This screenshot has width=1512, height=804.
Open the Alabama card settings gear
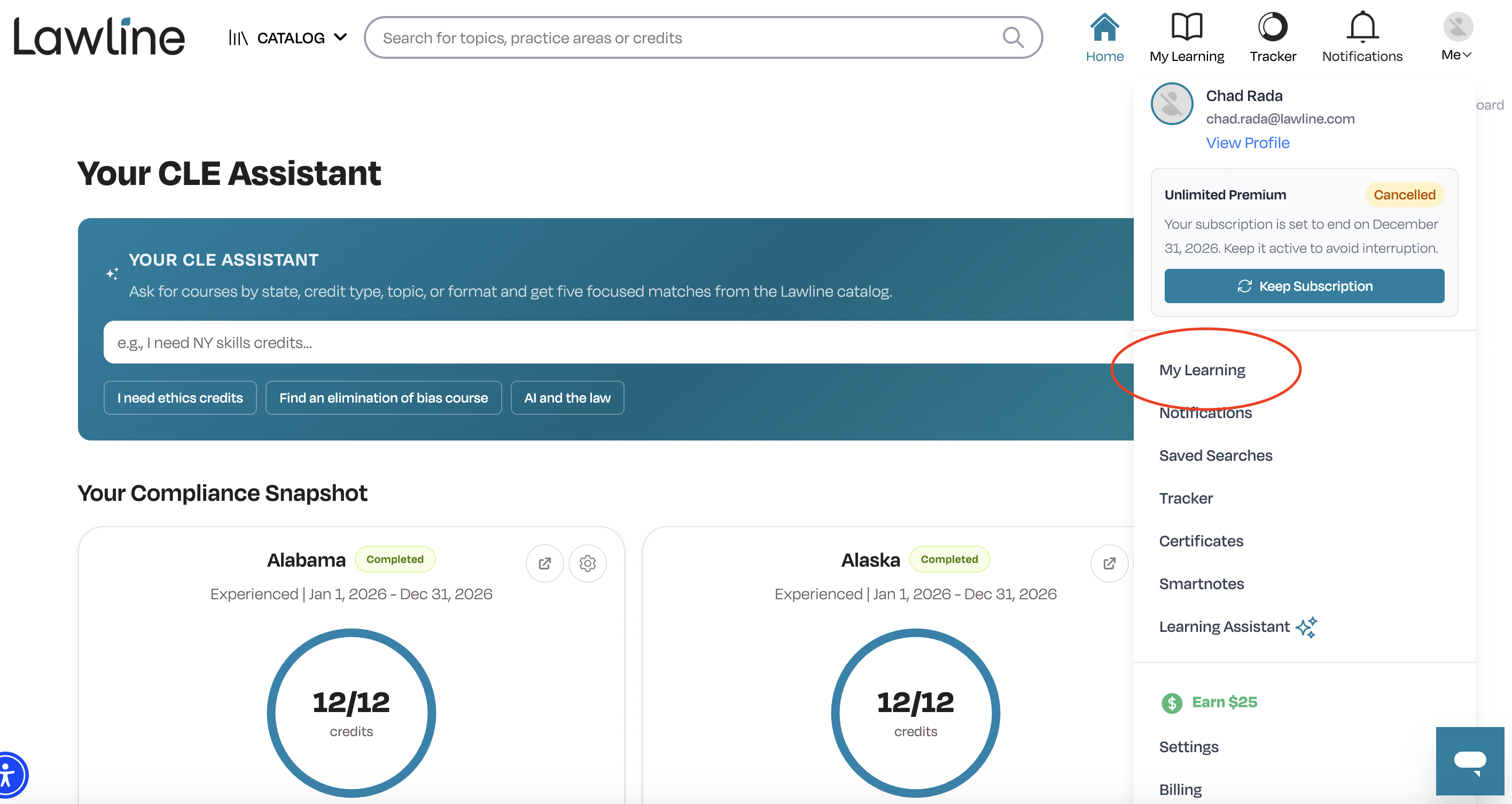coord(588,563)
